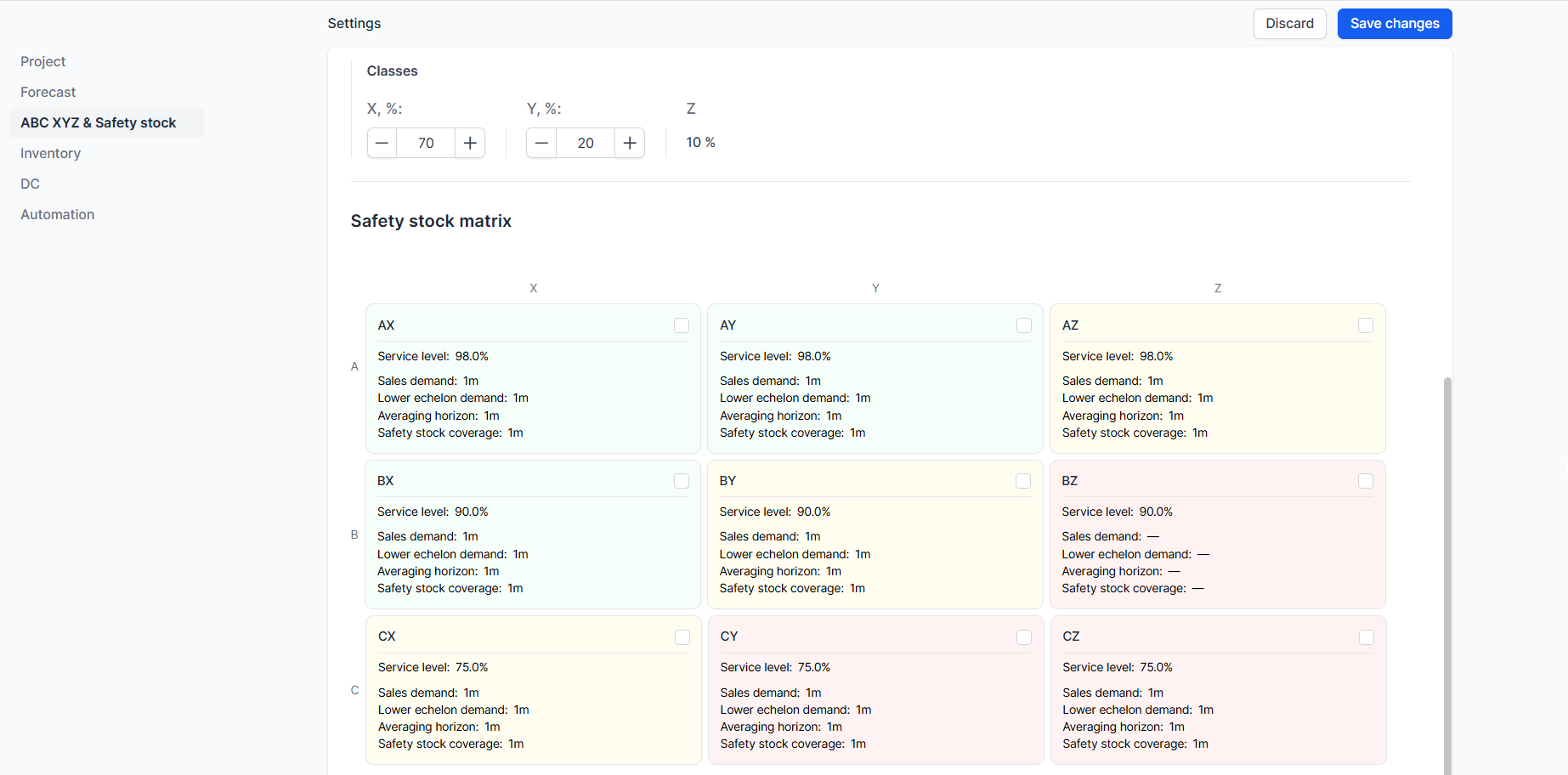Switch to the Automation section
Image resolution: width=1568 pixels, height=775 pixels.
coord(58,214)
